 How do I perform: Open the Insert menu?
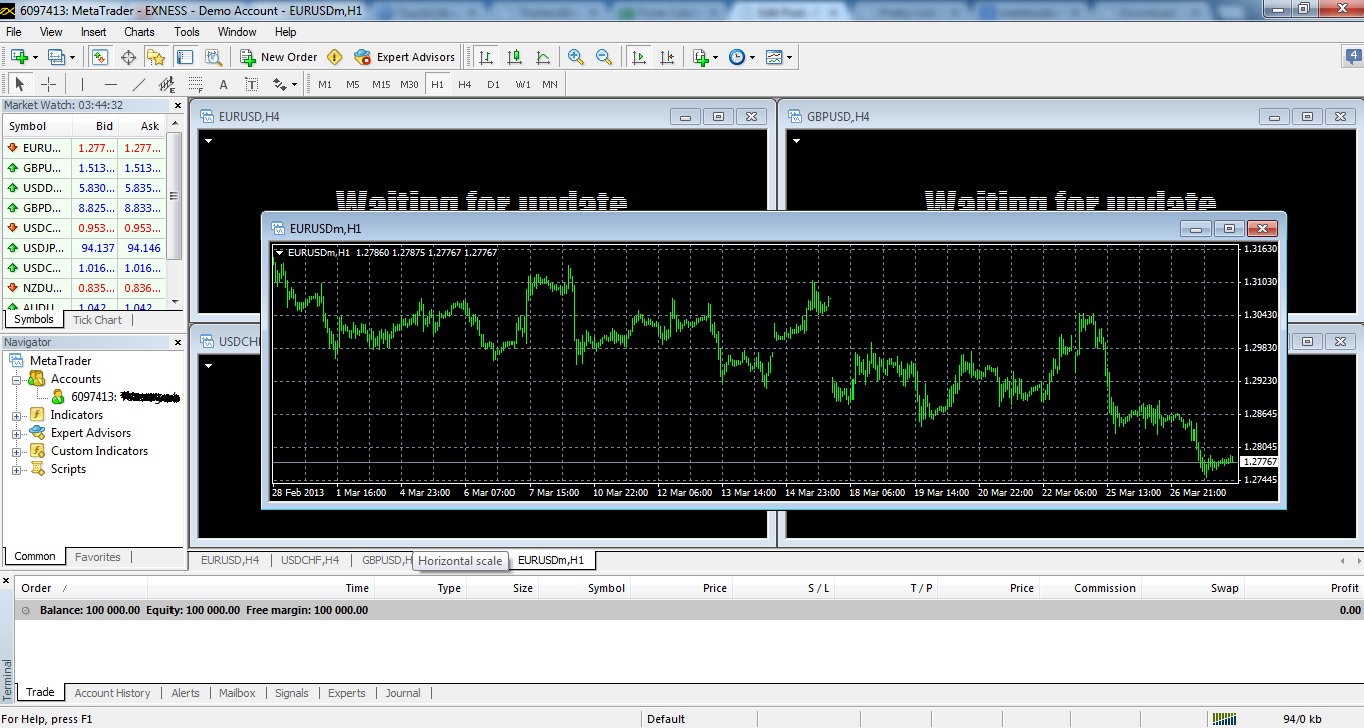click(x=94, y=32)
